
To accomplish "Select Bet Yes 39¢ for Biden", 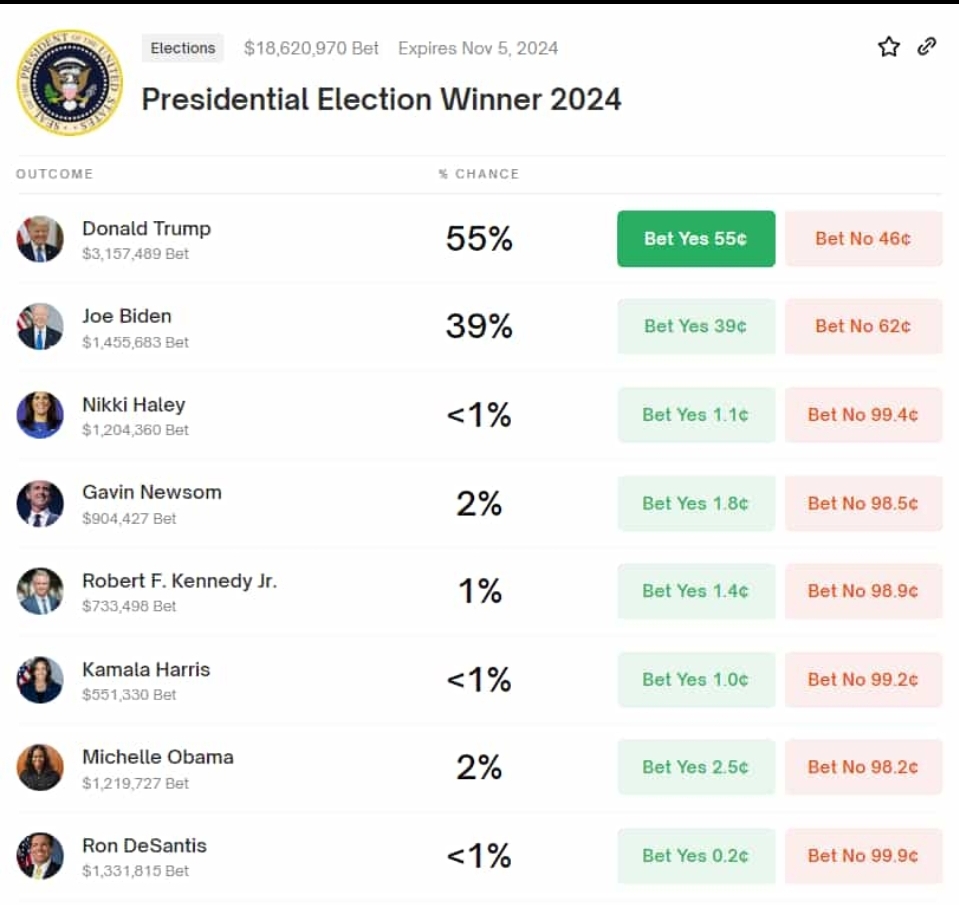I will point(695,326).
